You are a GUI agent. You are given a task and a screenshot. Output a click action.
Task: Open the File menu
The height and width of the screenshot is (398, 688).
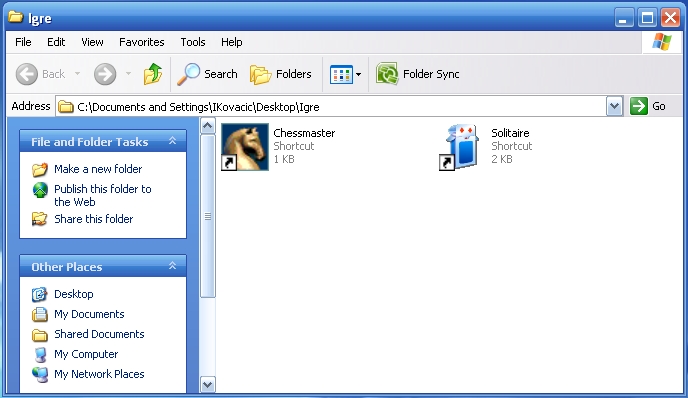[x=23, y=42]
